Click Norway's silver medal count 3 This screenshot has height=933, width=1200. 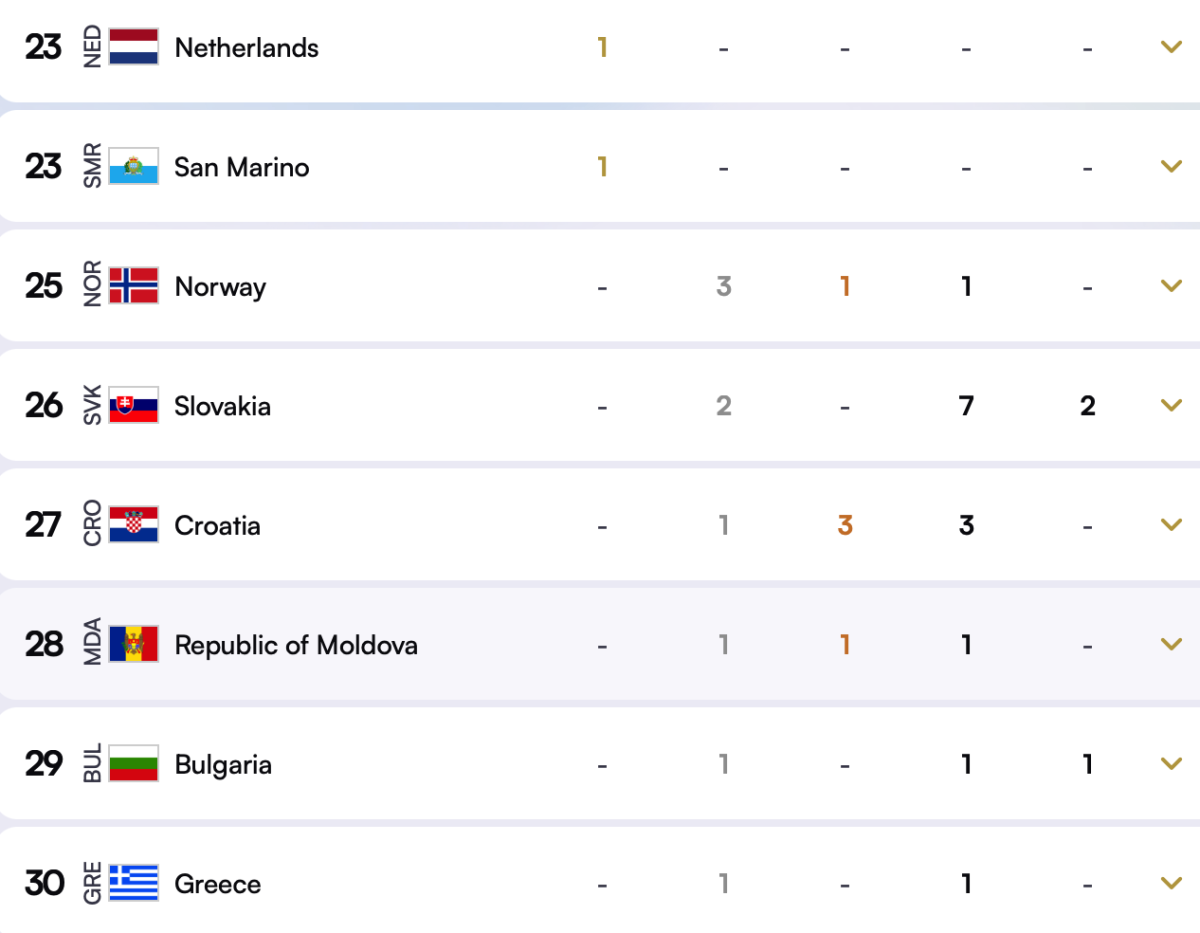[x=724, y=287]
